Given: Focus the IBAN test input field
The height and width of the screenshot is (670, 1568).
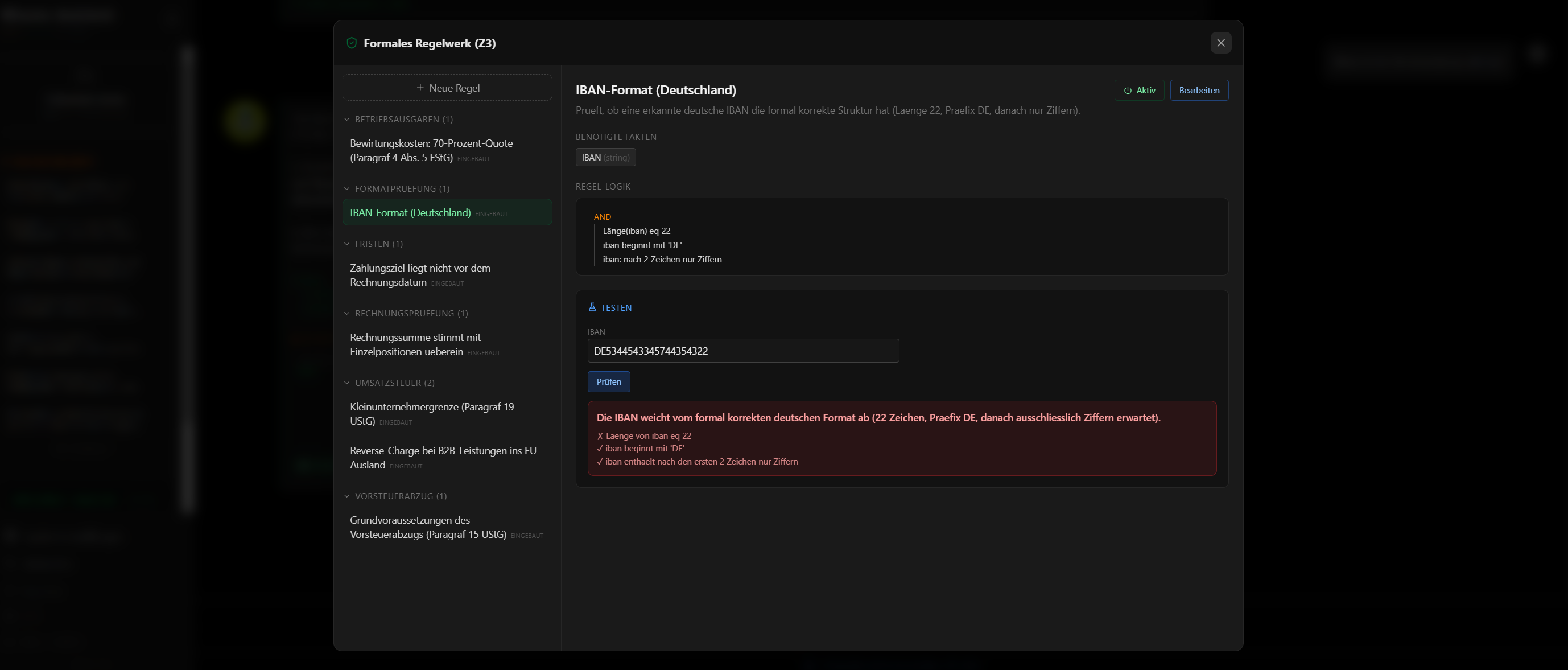Looking at the screenshot, I should (742, 351).
